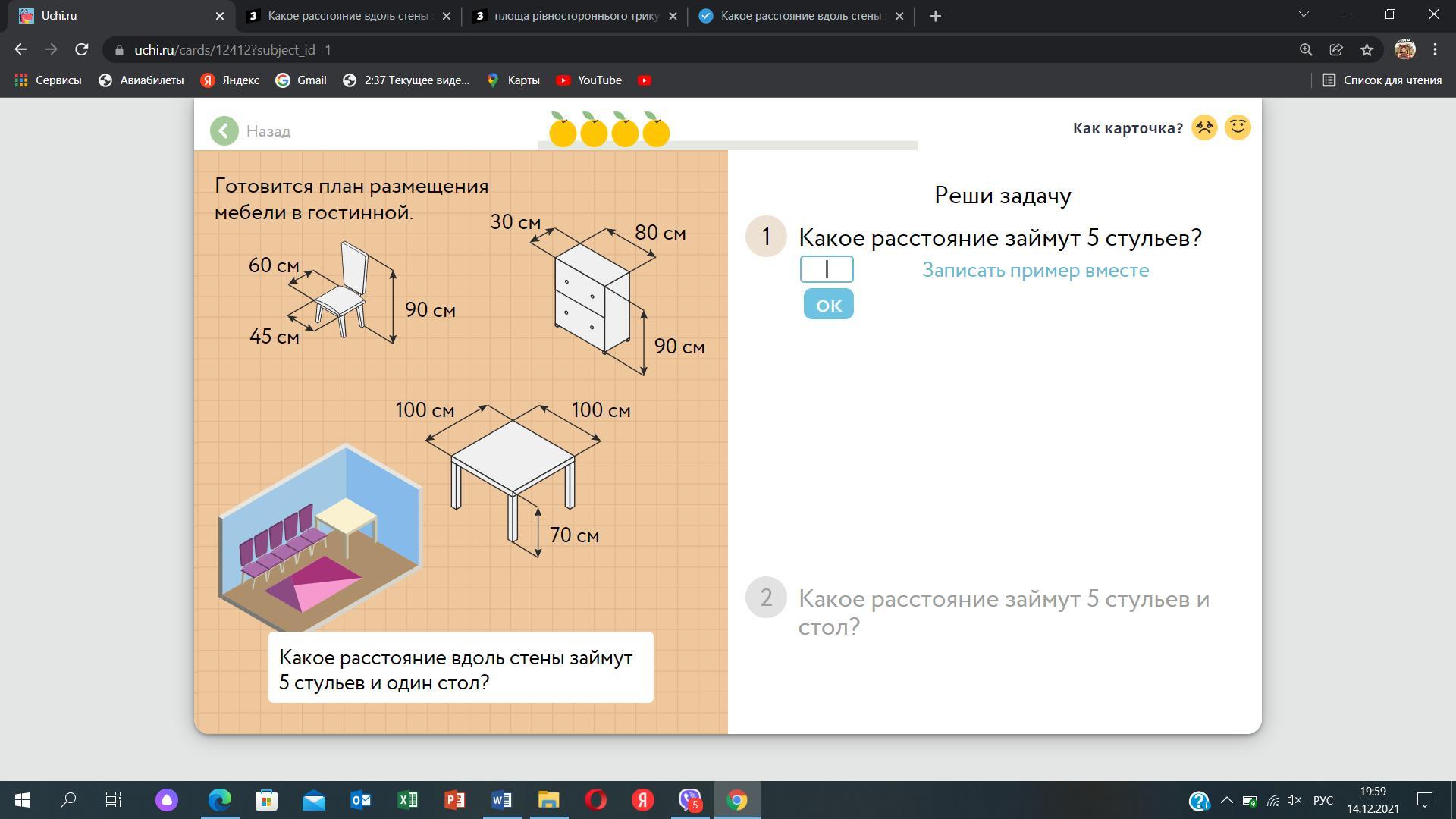Open Chrome three-dot menu
The image size is (1456, 819).
(1435, 50)
